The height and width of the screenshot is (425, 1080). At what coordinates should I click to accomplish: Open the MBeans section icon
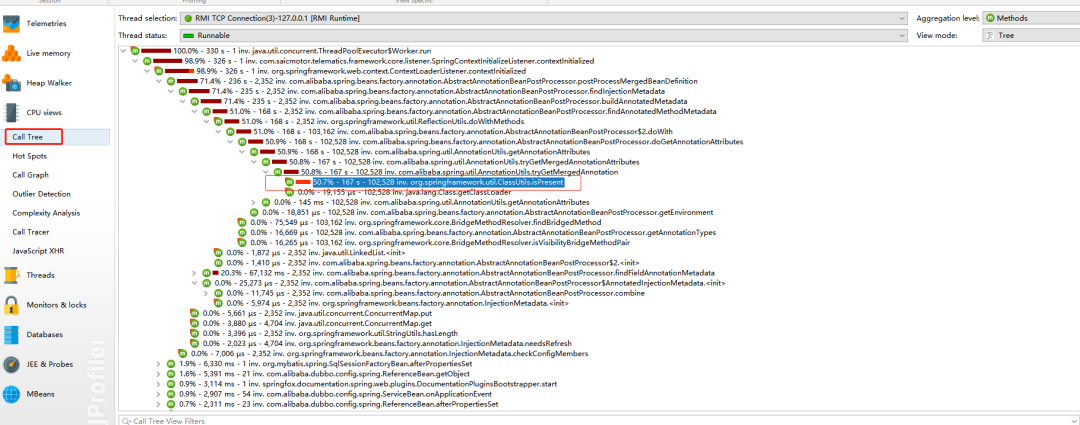(x=12, y=394)
